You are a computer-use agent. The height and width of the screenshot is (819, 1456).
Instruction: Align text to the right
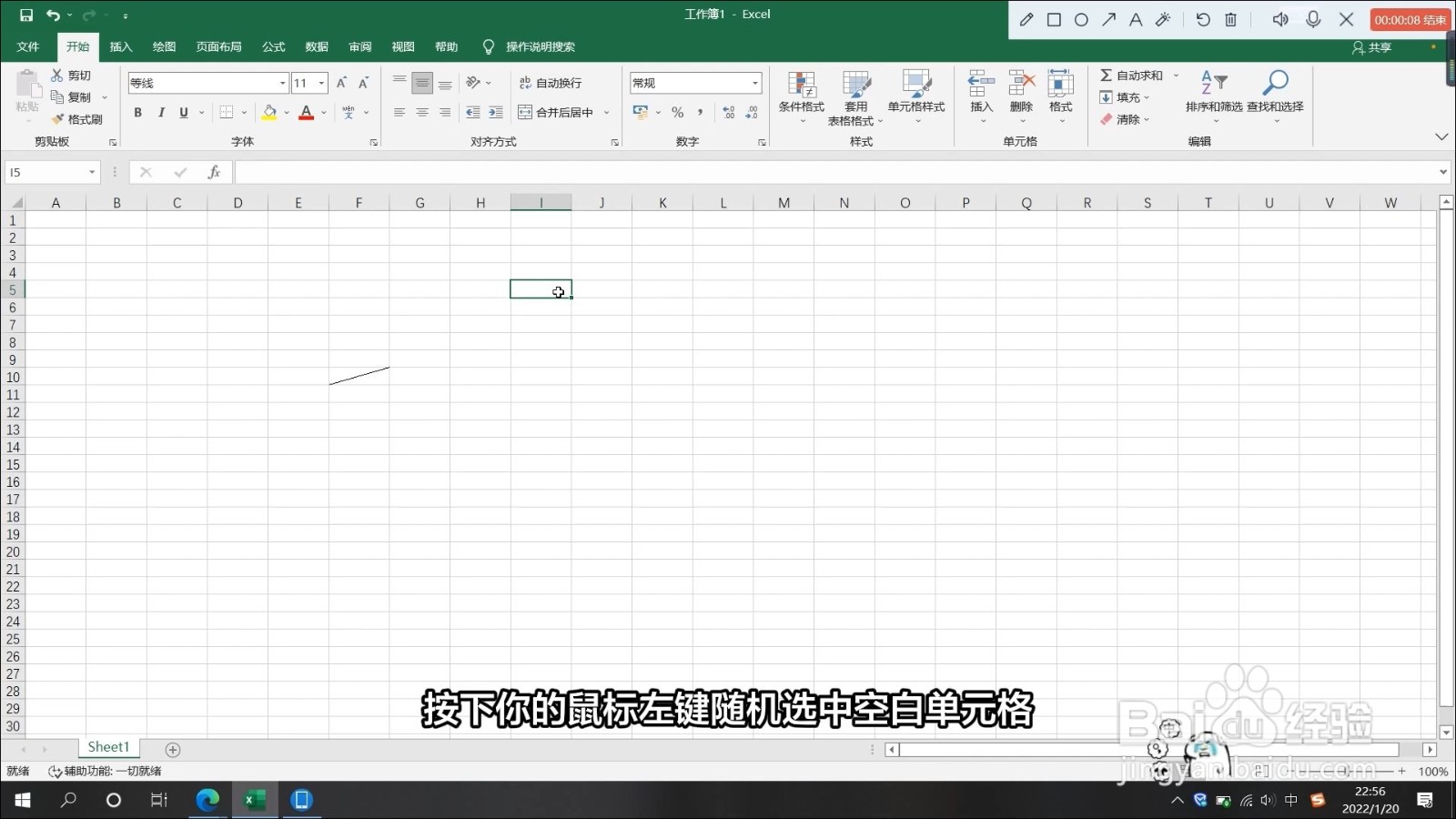445,112
